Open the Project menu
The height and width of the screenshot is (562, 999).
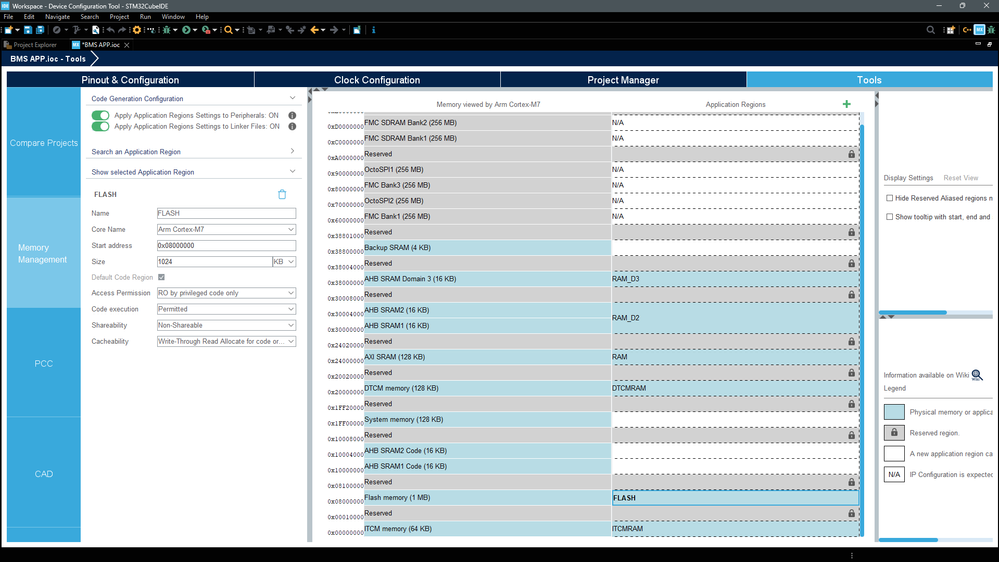[x=119, y=17]
